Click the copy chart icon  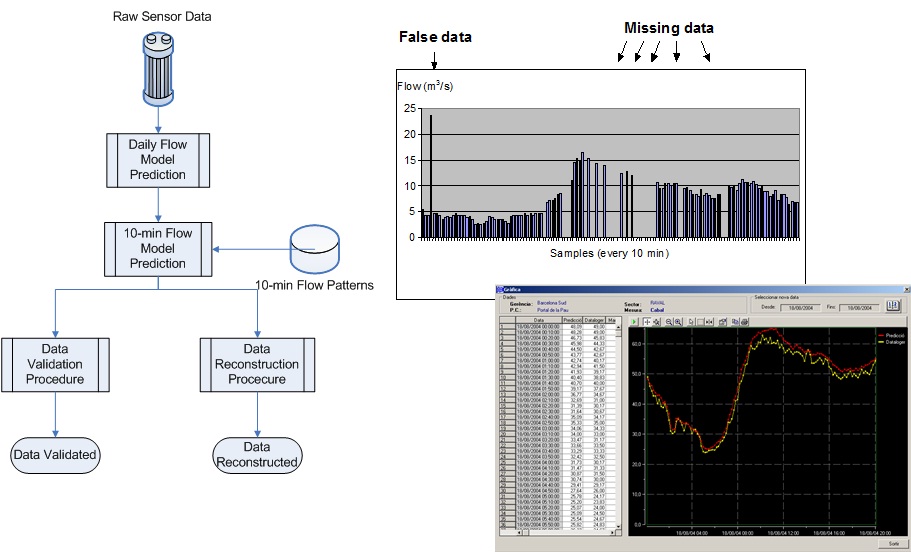(734, 322)
